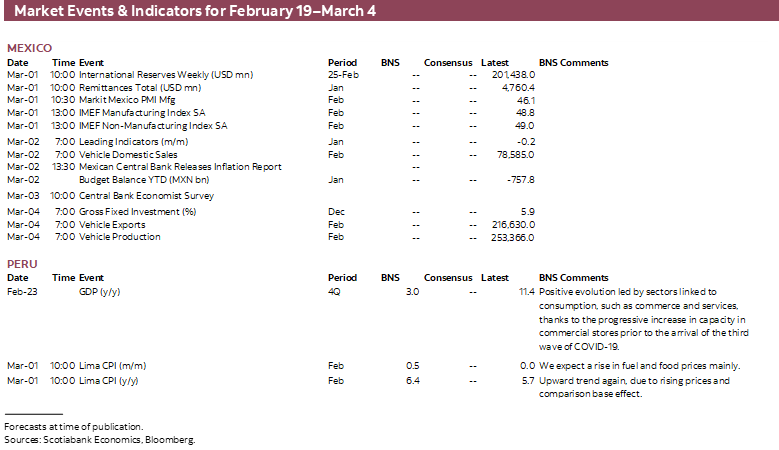Click IMEF Non-Manufacturing Index SA event
779x450 pixels.
pyautogui.click(x=153, y=127)
